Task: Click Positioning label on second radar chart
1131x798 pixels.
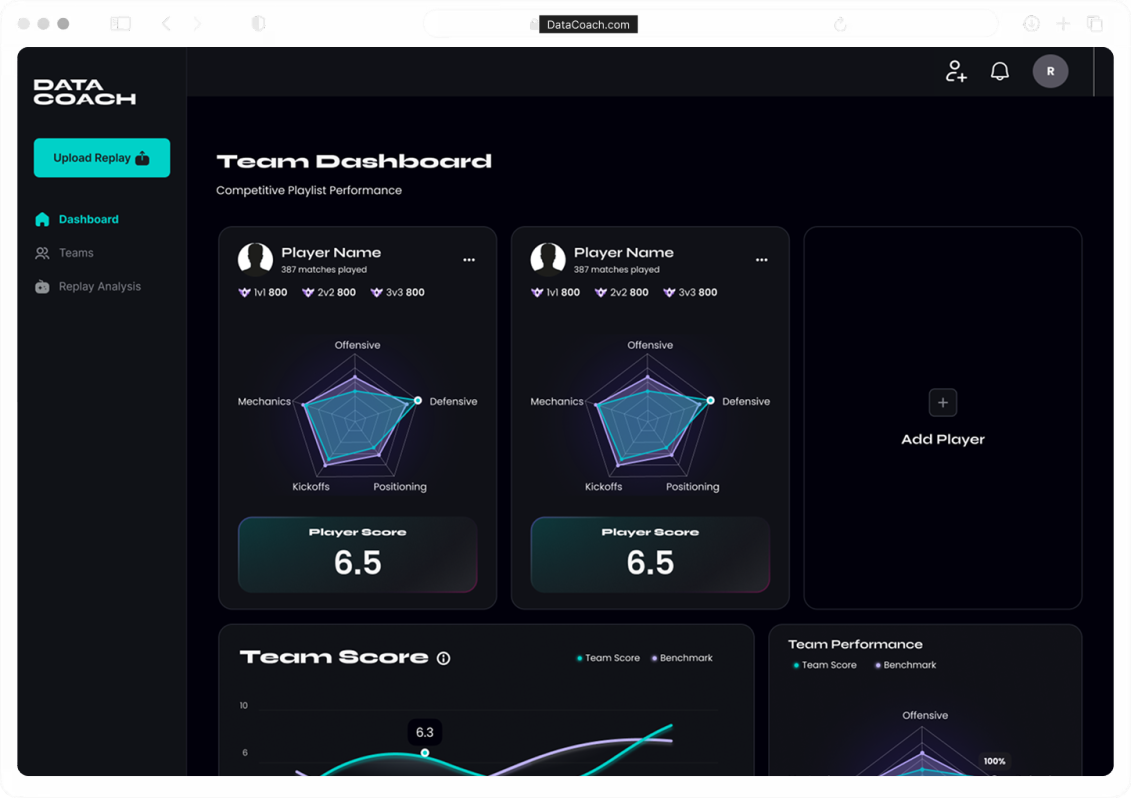Action: (692, 486)
